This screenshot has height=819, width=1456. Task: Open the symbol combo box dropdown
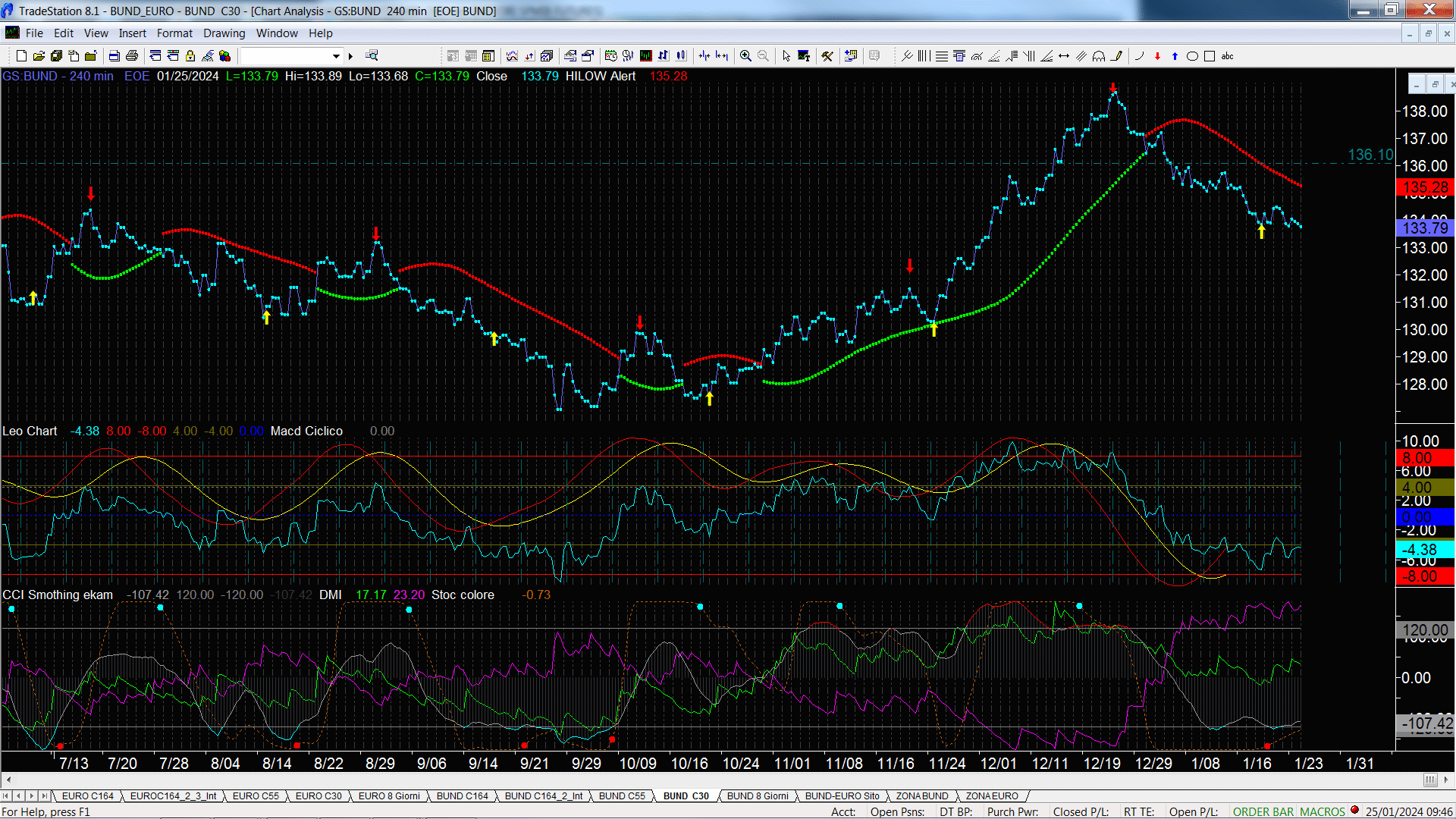pyautogui.click(x=336, y=56)
